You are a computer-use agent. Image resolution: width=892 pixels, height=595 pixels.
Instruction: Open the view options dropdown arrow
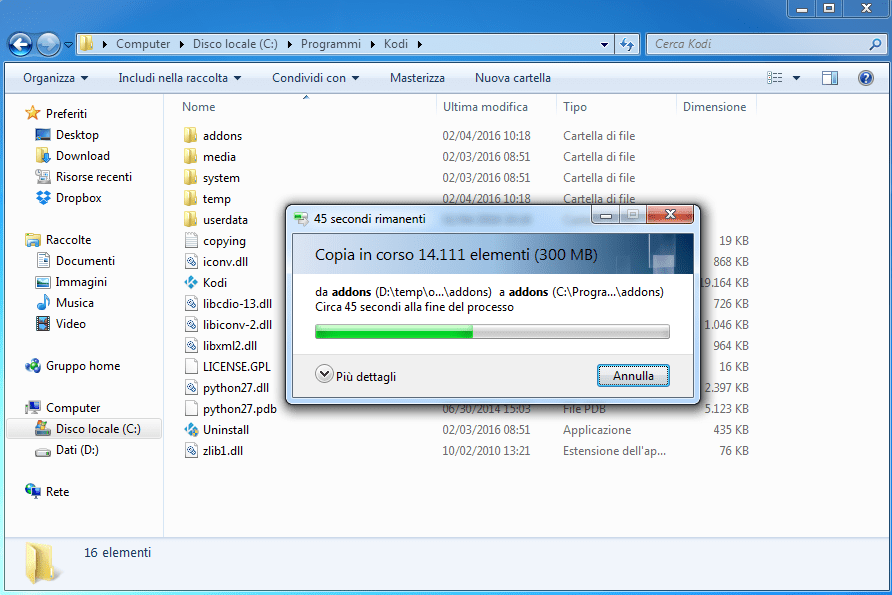pos(796,78)
